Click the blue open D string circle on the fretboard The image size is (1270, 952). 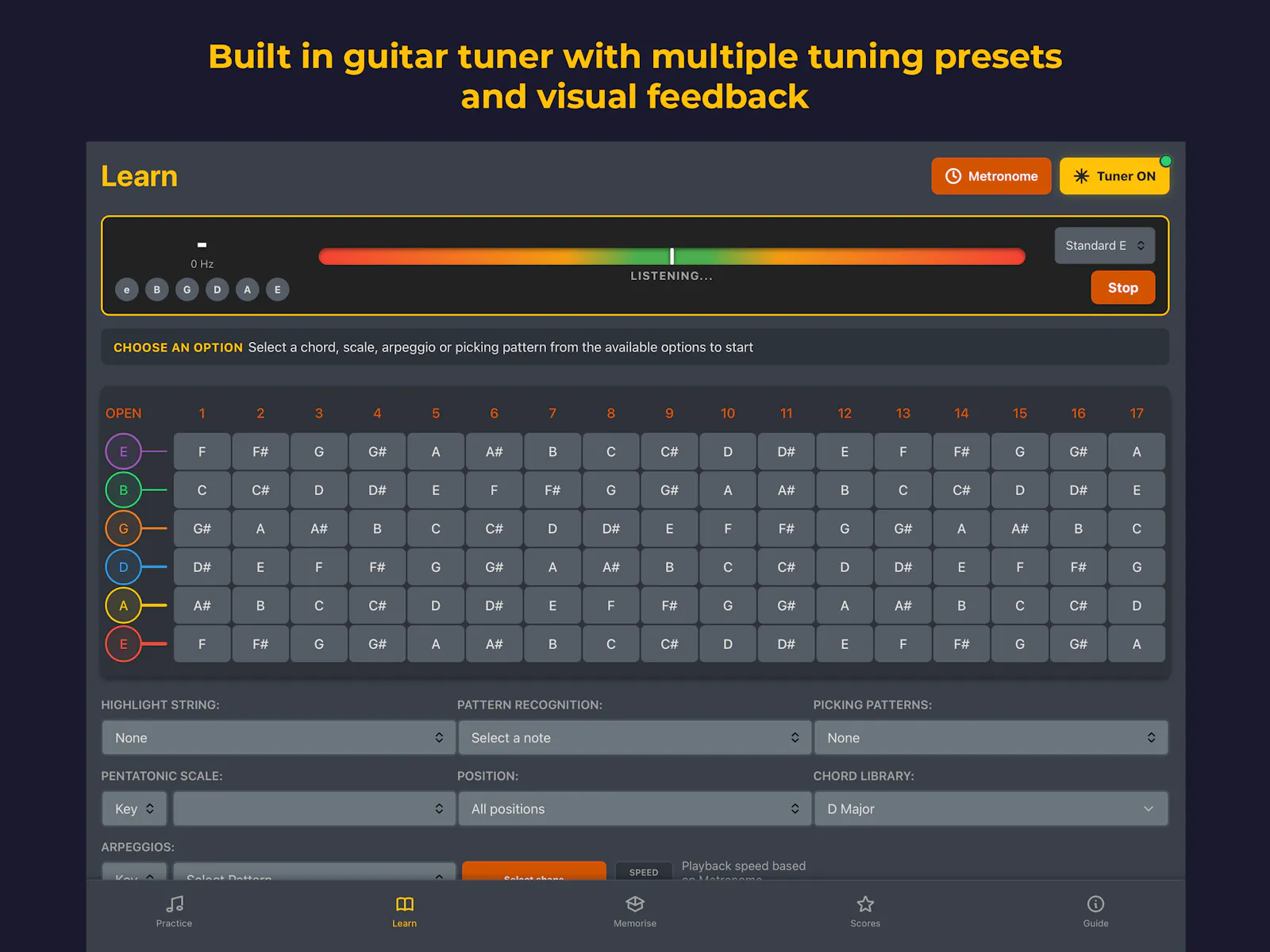tap(123, 567)
